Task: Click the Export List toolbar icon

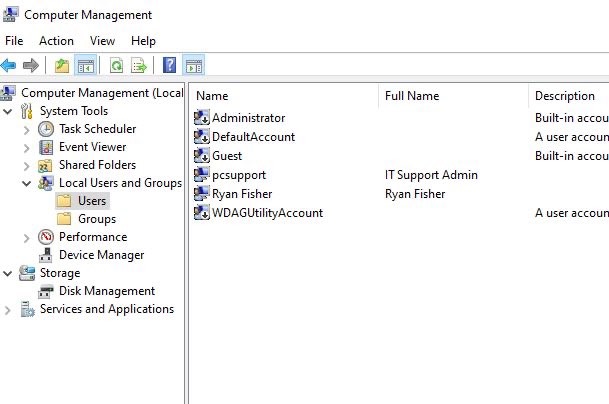Action: click(139, 65)
